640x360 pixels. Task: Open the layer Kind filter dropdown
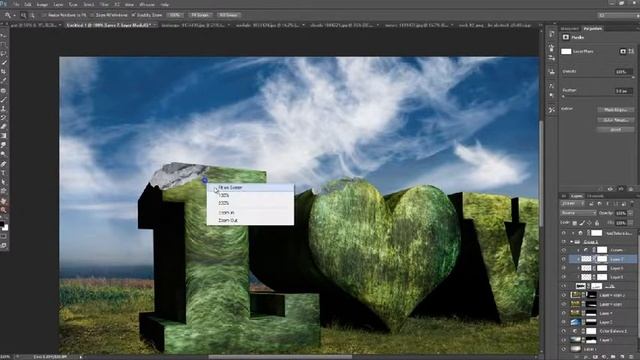[573, 203]
